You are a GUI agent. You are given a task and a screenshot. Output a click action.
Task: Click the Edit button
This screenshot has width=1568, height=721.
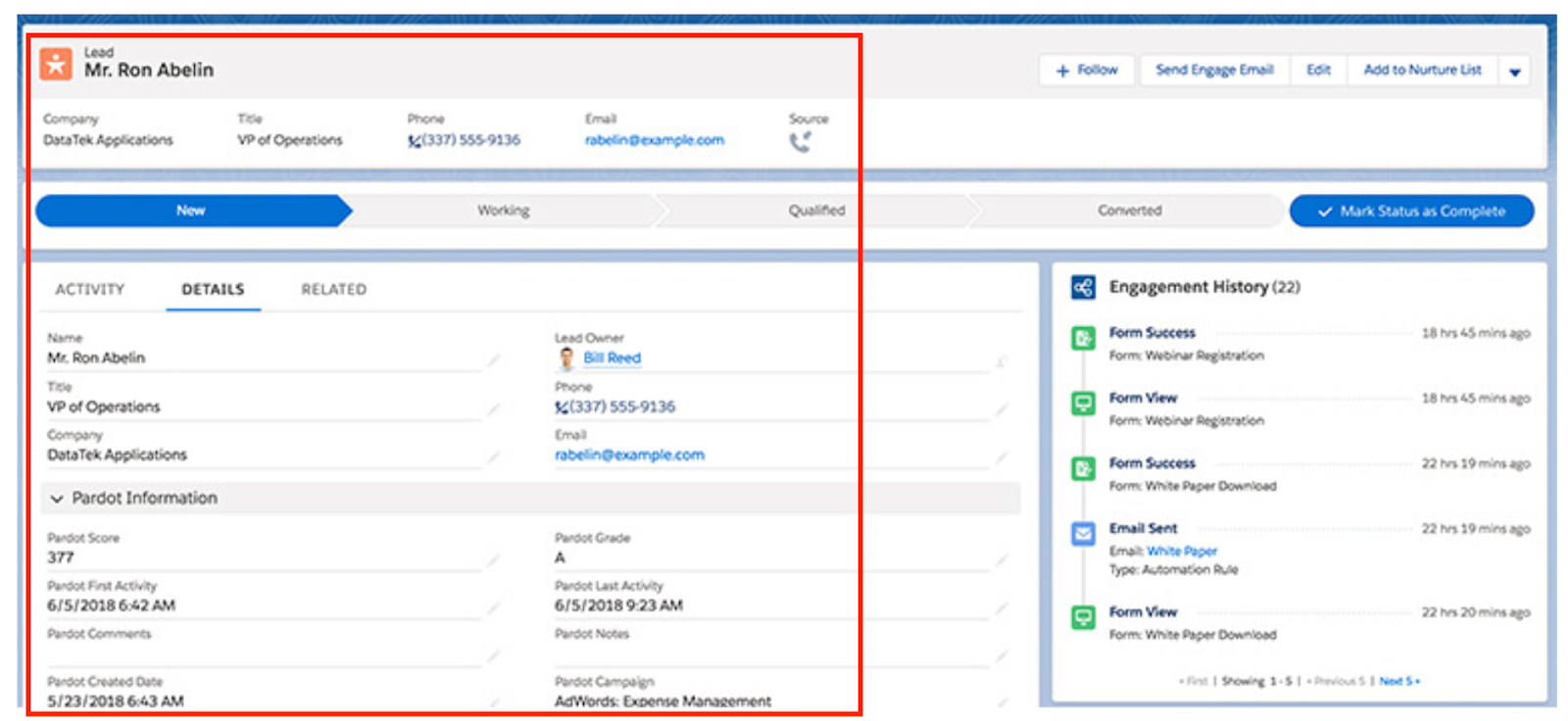pos(1318,71)
